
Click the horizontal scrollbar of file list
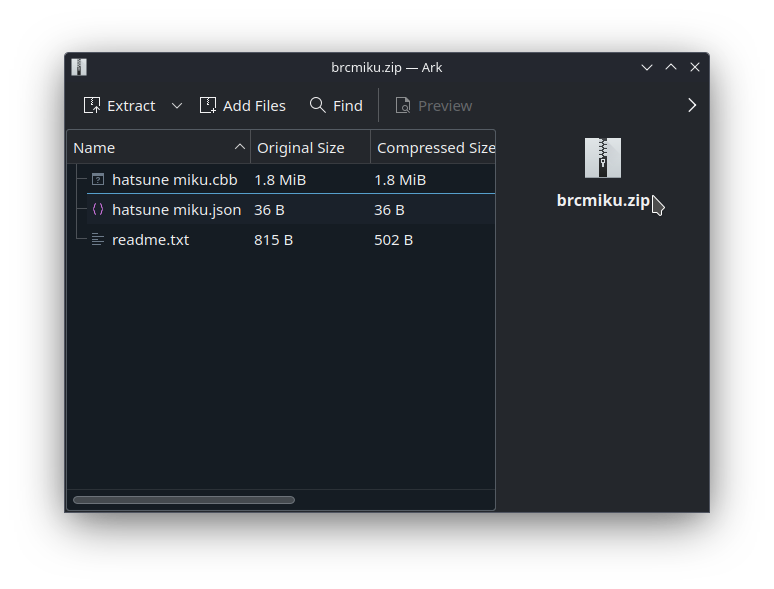click(x=184, y=500)
